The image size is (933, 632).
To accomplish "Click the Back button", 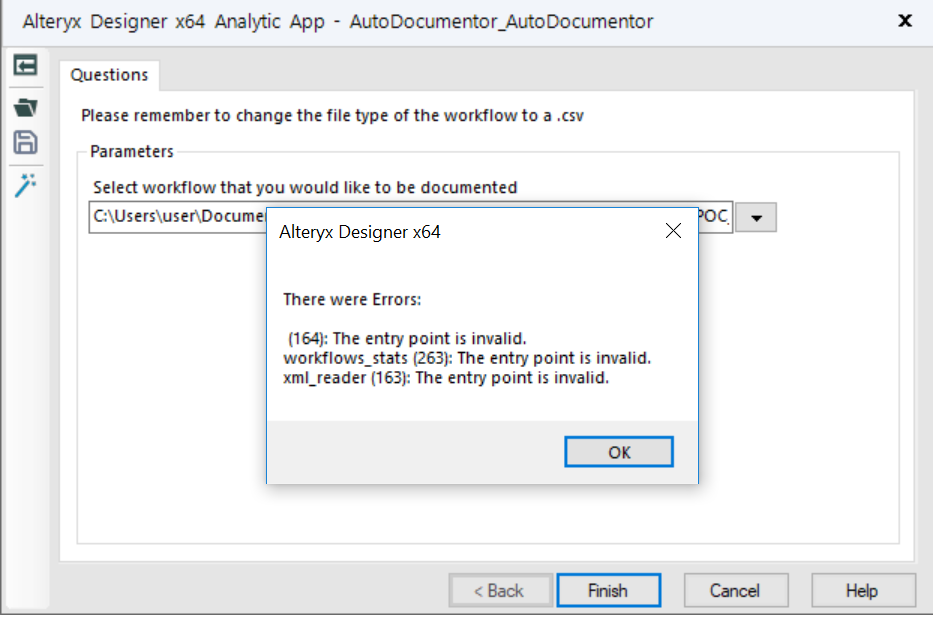I will 500,591.
